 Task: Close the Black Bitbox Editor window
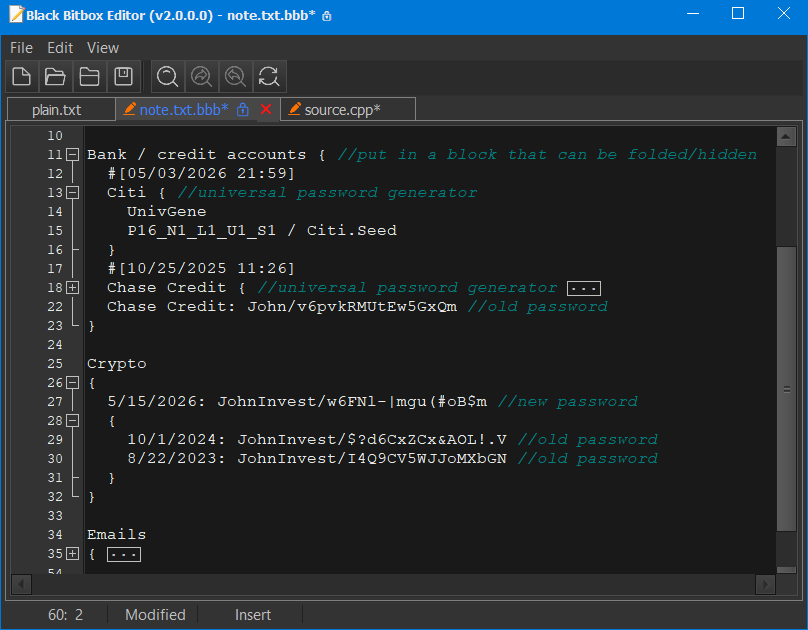click(784, 14)
